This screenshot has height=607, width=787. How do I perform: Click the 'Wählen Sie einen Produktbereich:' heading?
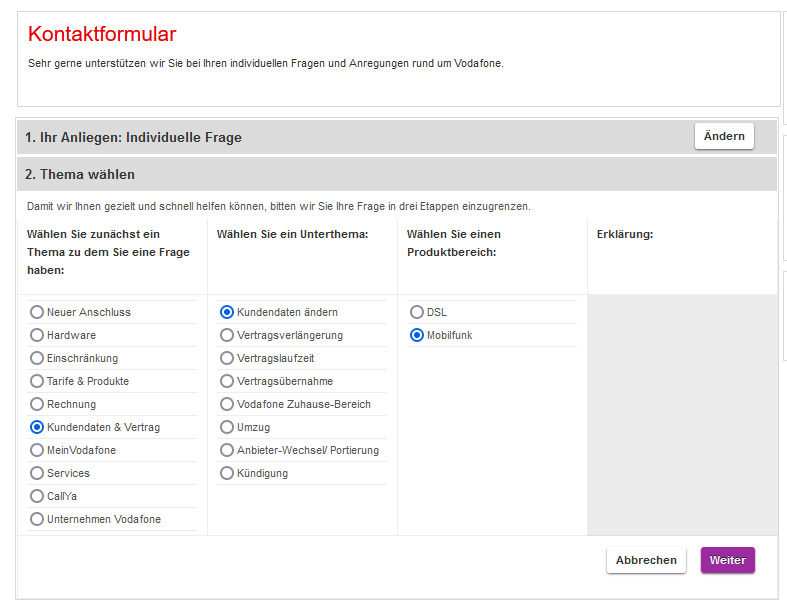(454, 244)
